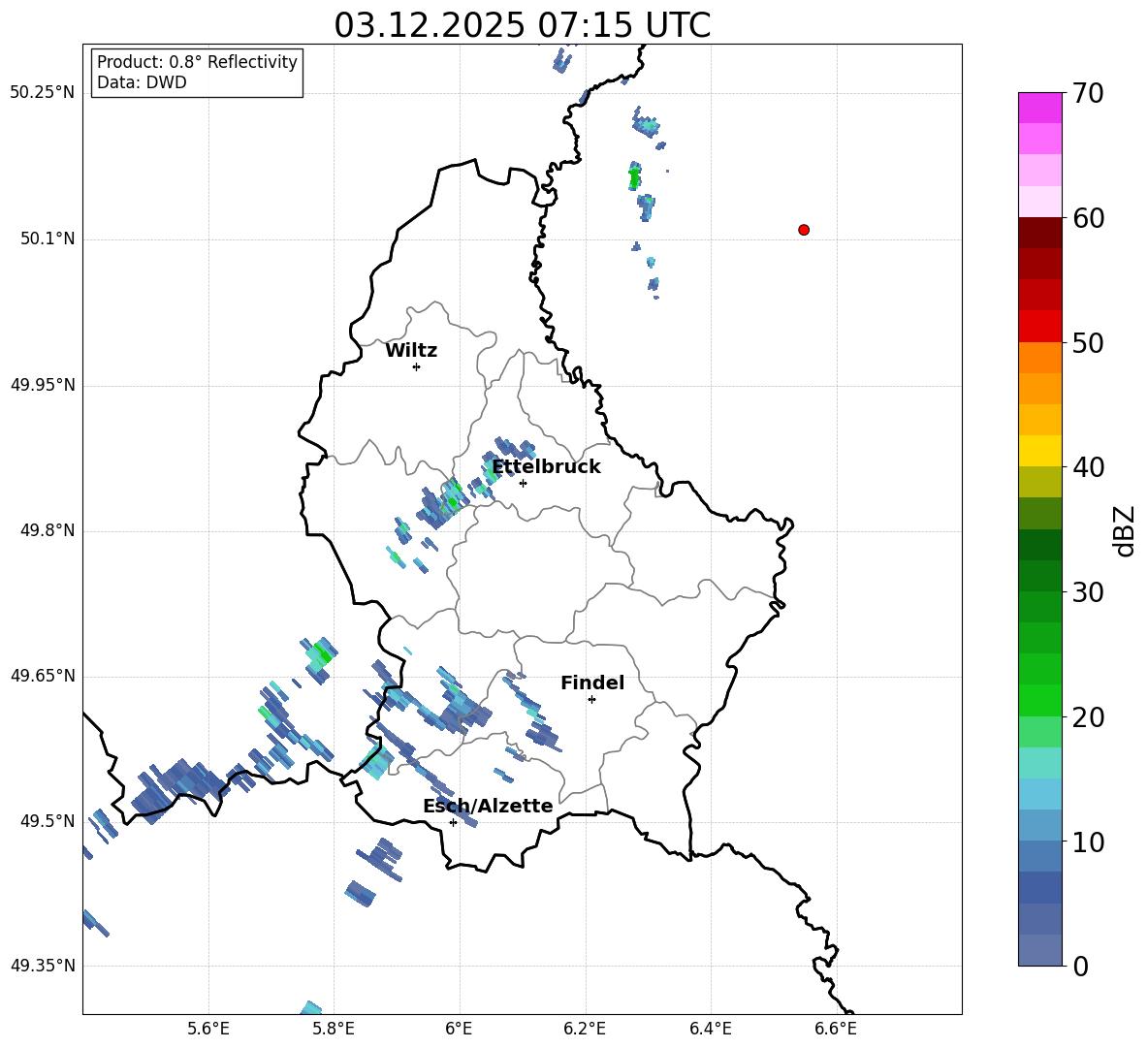Click the bright red colorbar swatch above 50

[1039, 327]
